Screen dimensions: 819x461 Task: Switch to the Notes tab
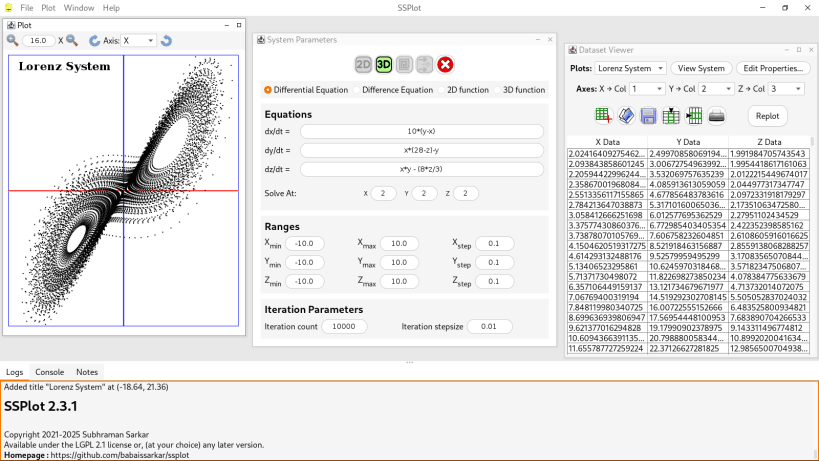87,372
